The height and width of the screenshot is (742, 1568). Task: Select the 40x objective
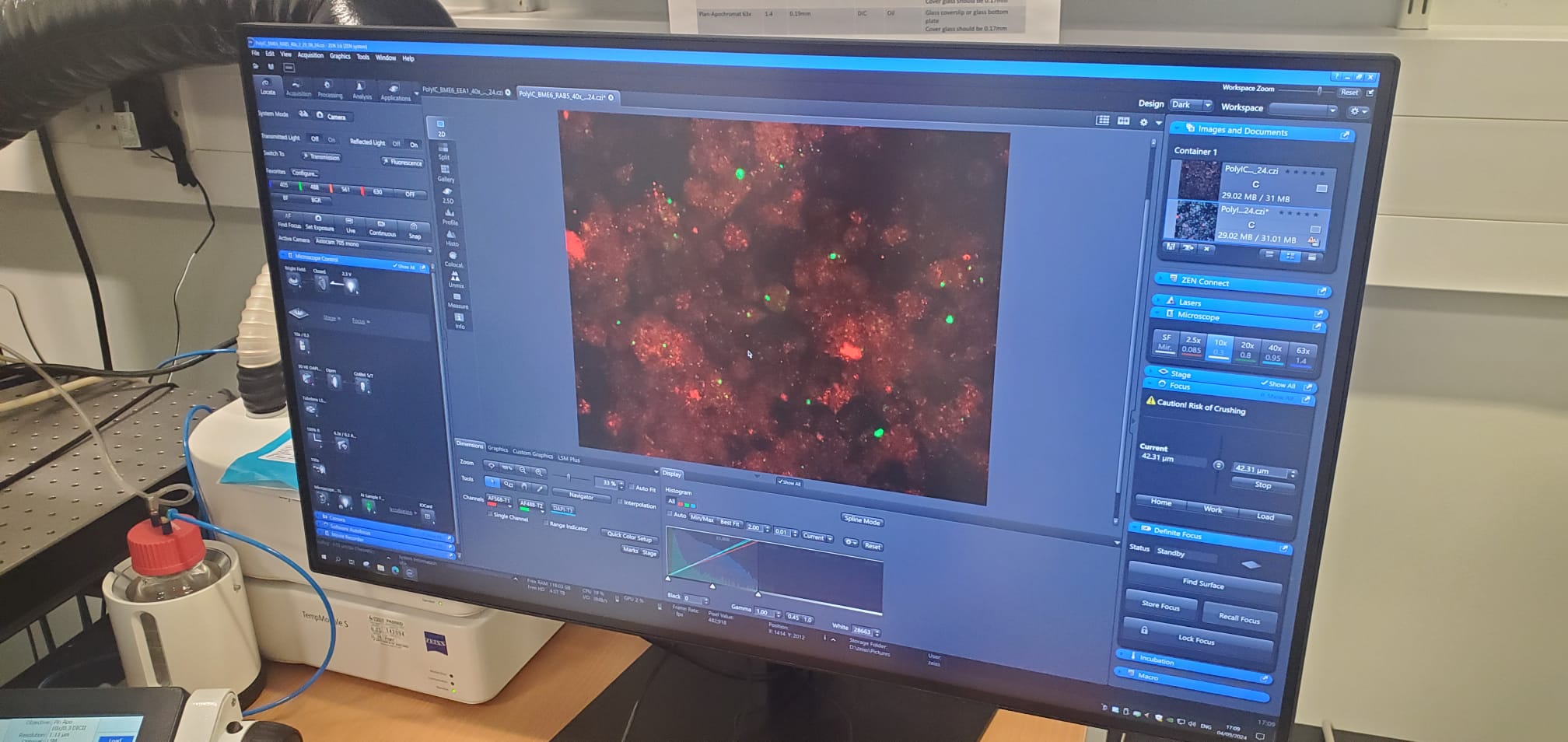click(x=1274, y=352)
